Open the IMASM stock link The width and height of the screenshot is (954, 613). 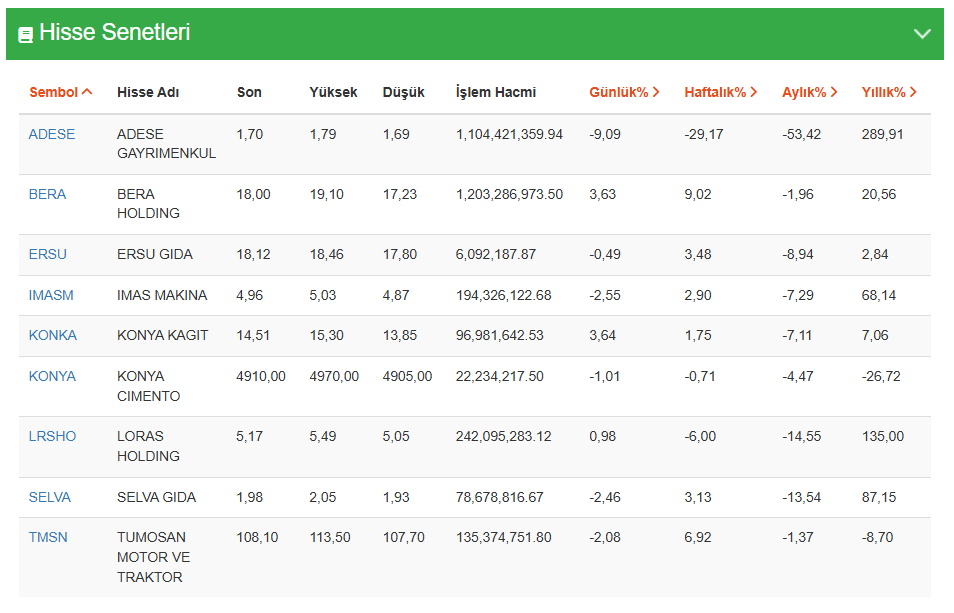pyautogui.click(x=51, y=295)
